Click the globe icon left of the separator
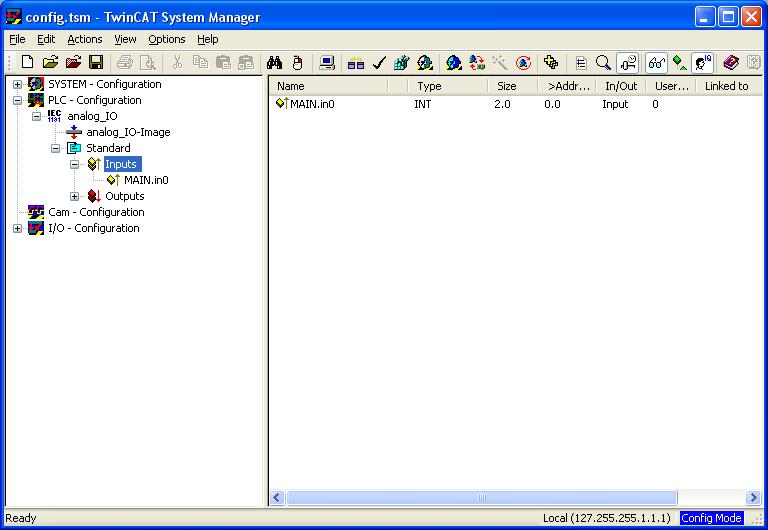Viewport: 768px width, 530px height. (x=425, y=62)
